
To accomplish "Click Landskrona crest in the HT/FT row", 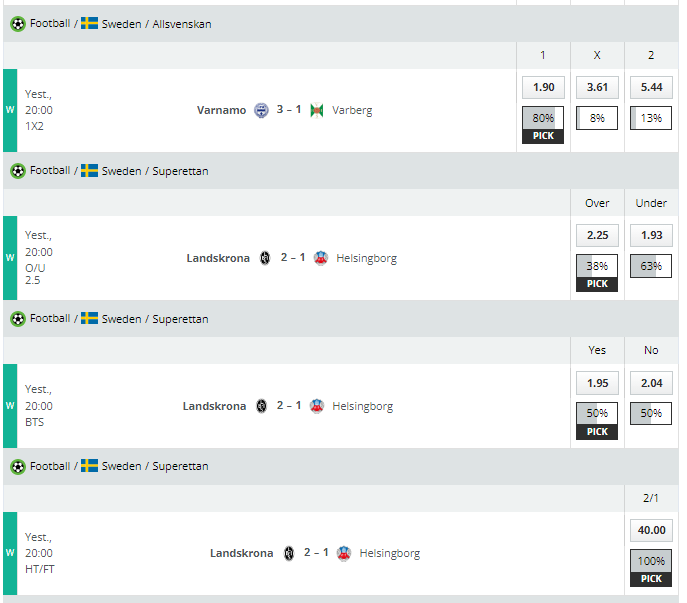I will (289, 553).
